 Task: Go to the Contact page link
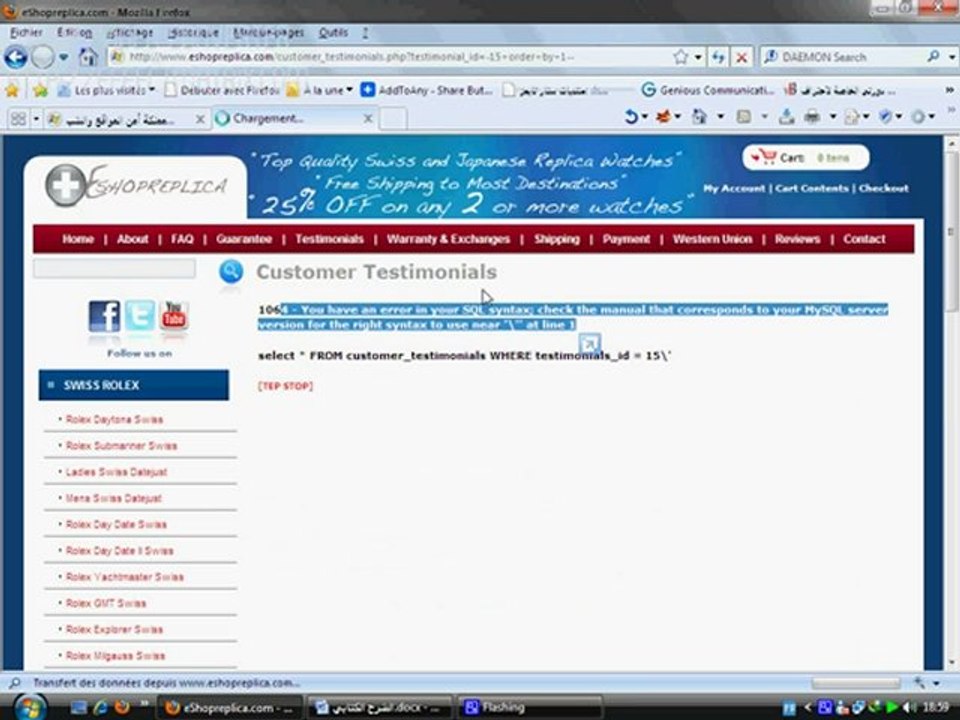864,239
